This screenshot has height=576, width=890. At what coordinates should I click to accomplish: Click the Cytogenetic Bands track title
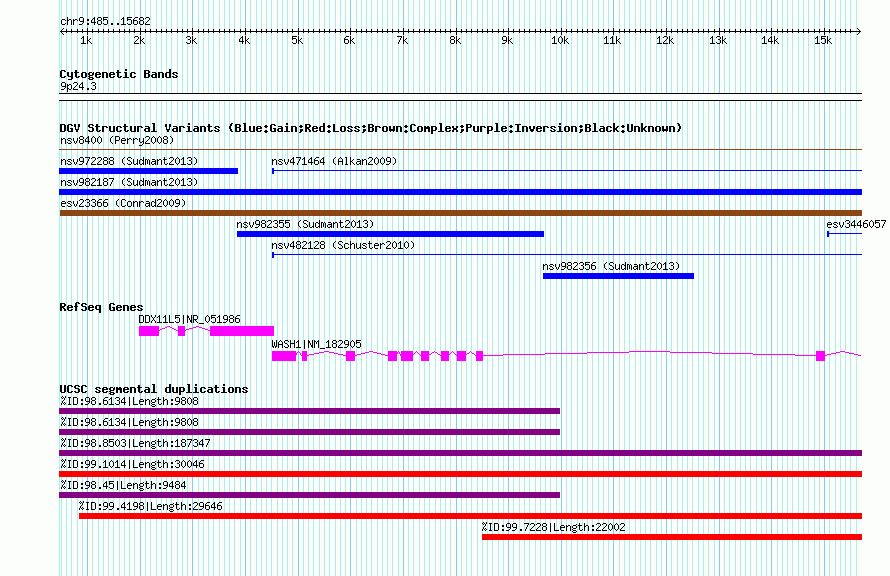click(119, 74)
